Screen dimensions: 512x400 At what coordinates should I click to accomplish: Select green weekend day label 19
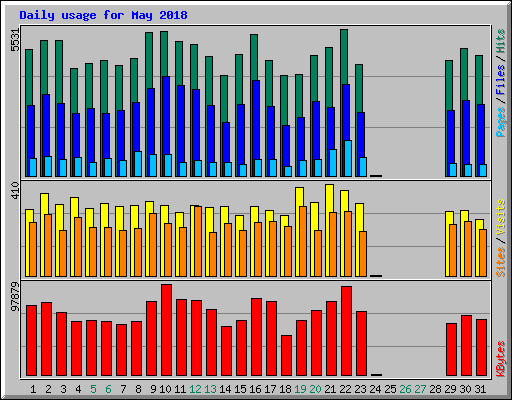[x=300, y=389]
